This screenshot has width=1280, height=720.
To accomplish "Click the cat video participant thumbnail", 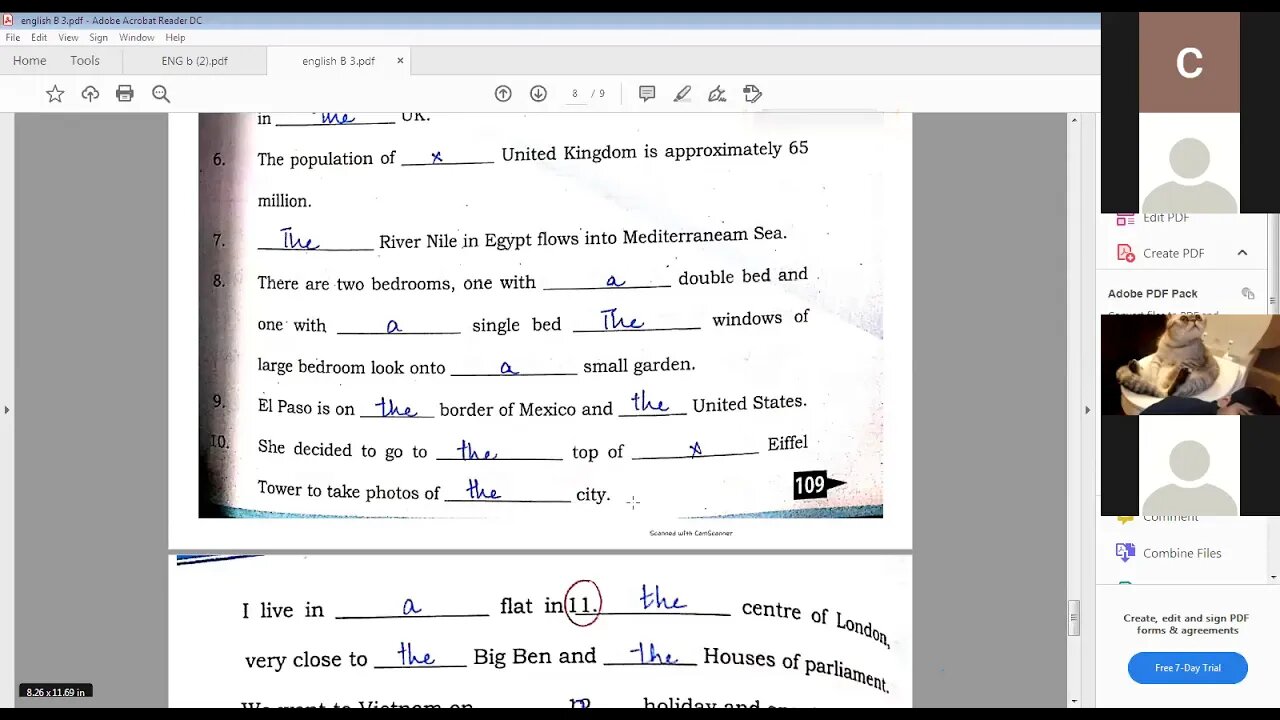I will coord(1190,365).
